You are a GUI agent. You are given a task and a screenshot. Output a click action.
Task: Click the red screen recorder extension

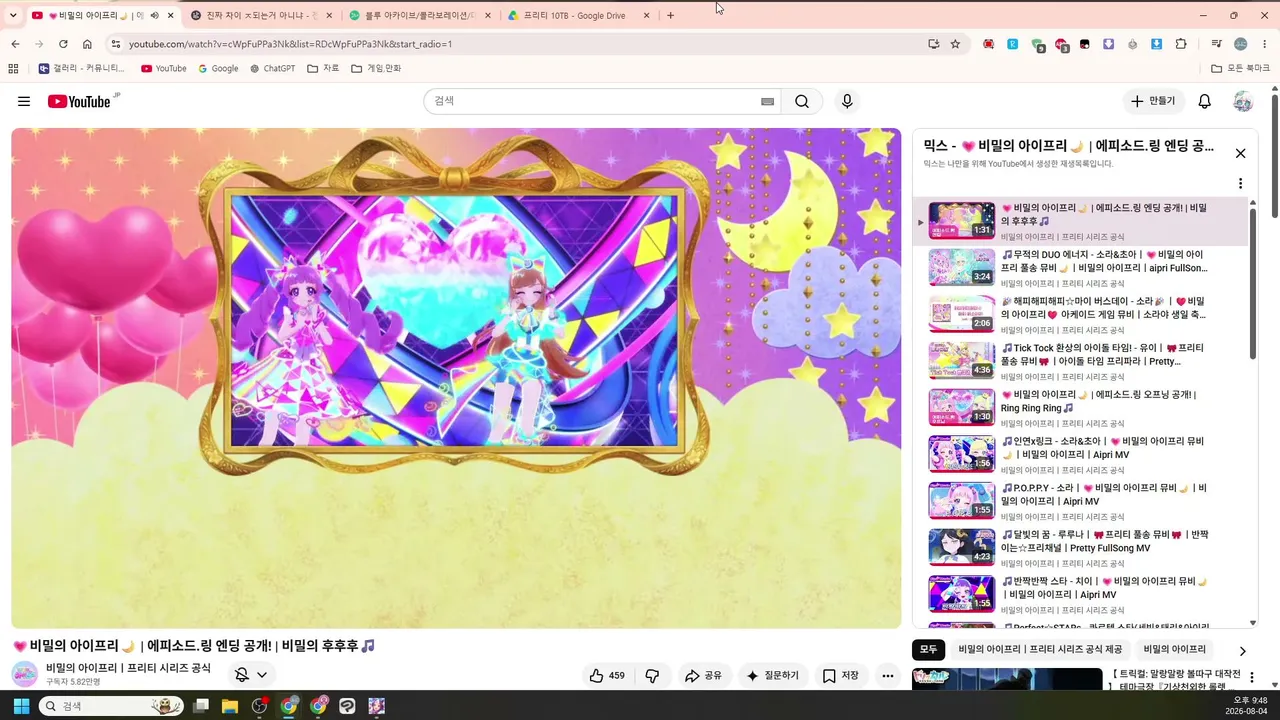click(x=989, y=44)
